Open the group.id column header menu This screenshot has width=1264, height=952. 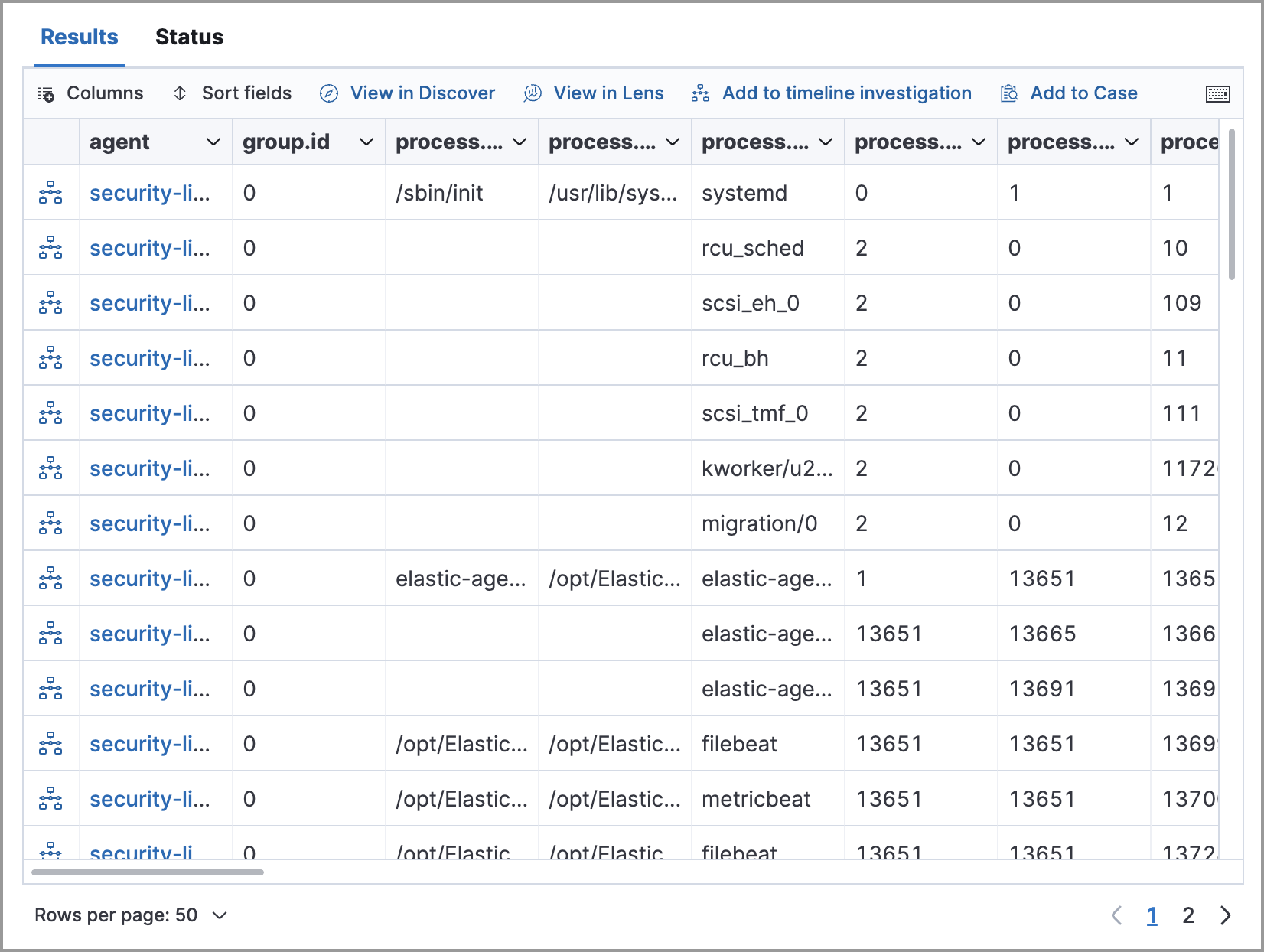tap(366, 142)
